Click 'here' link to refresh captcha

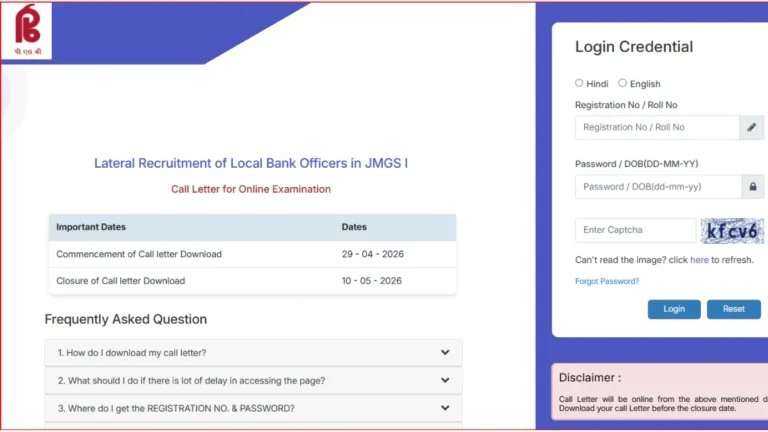click(699, 260)
